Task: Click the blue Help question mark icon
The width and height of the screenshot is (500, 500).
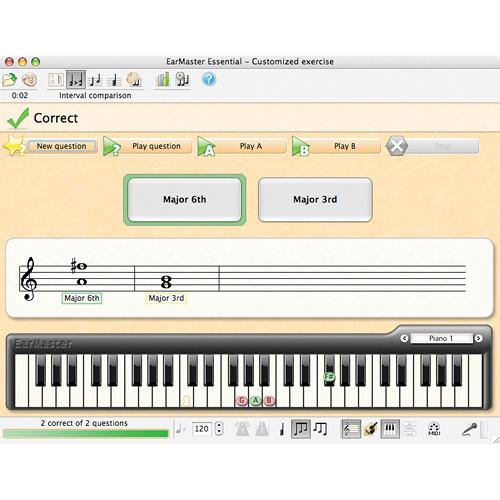Action: tap(209, 79)
